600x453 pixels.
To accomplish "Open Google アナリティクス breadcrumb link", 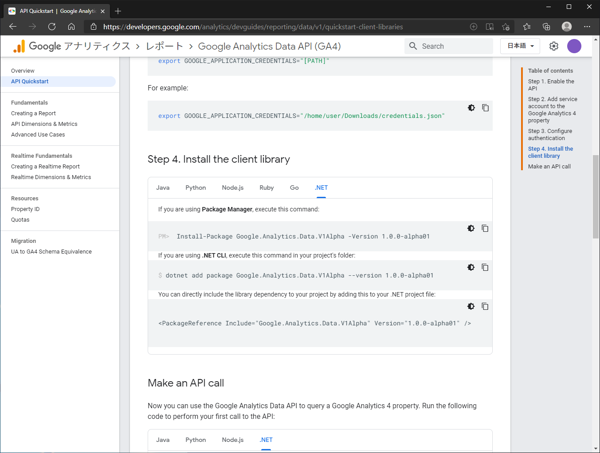I will tap(80, 46).
